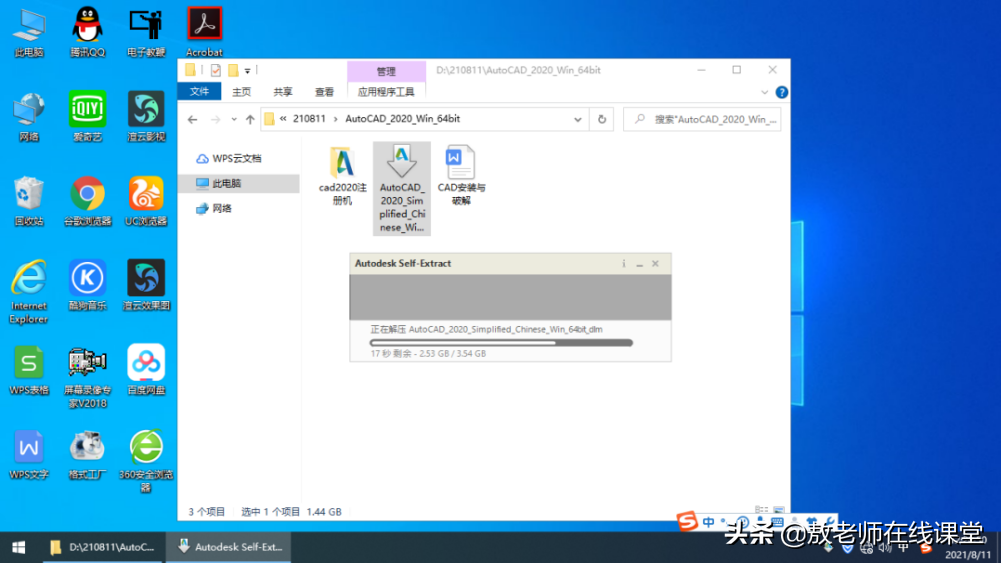Viewport: 1001px width, 563px height.
Task: Launch UC浏览器 from the desktop
Action: point(146,202)
